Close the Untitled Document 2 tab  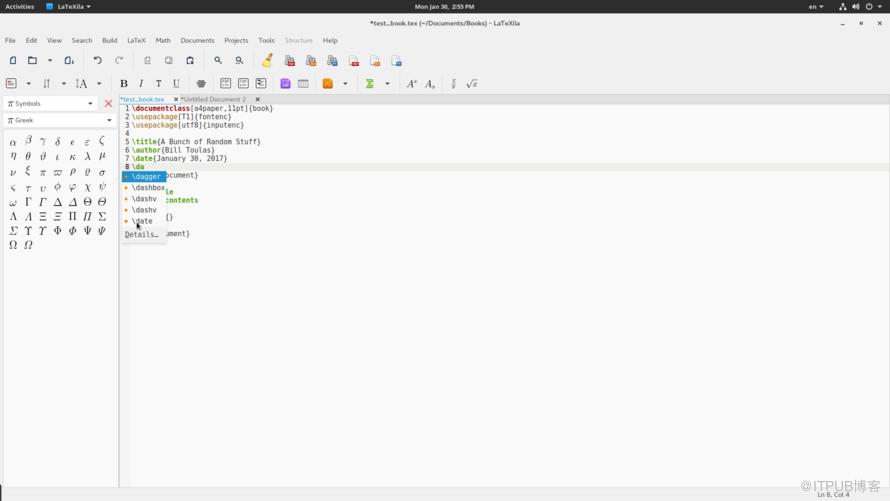258,99
